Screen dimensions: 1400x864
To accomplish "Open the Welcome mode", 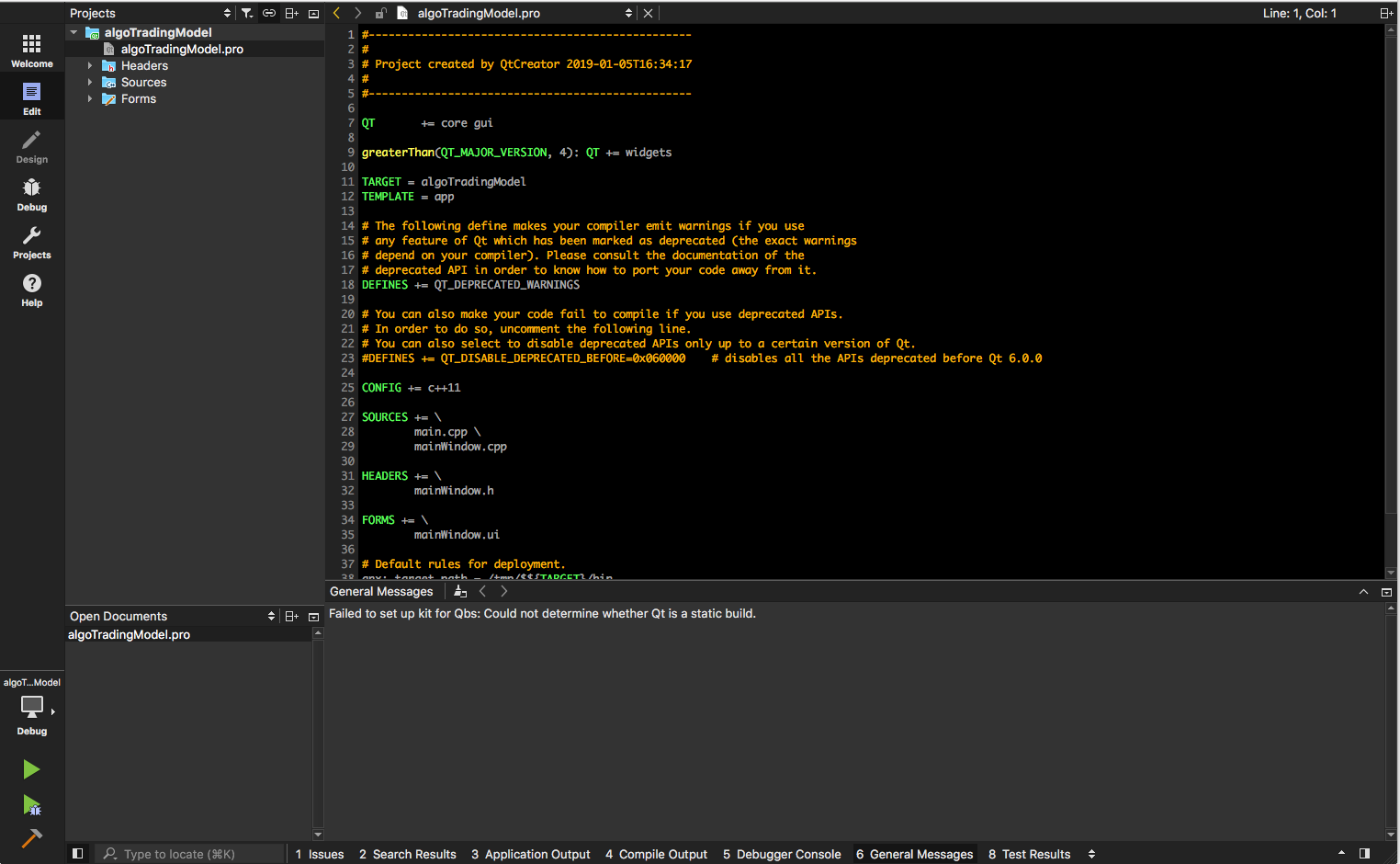I will click(x=32, y=51).
